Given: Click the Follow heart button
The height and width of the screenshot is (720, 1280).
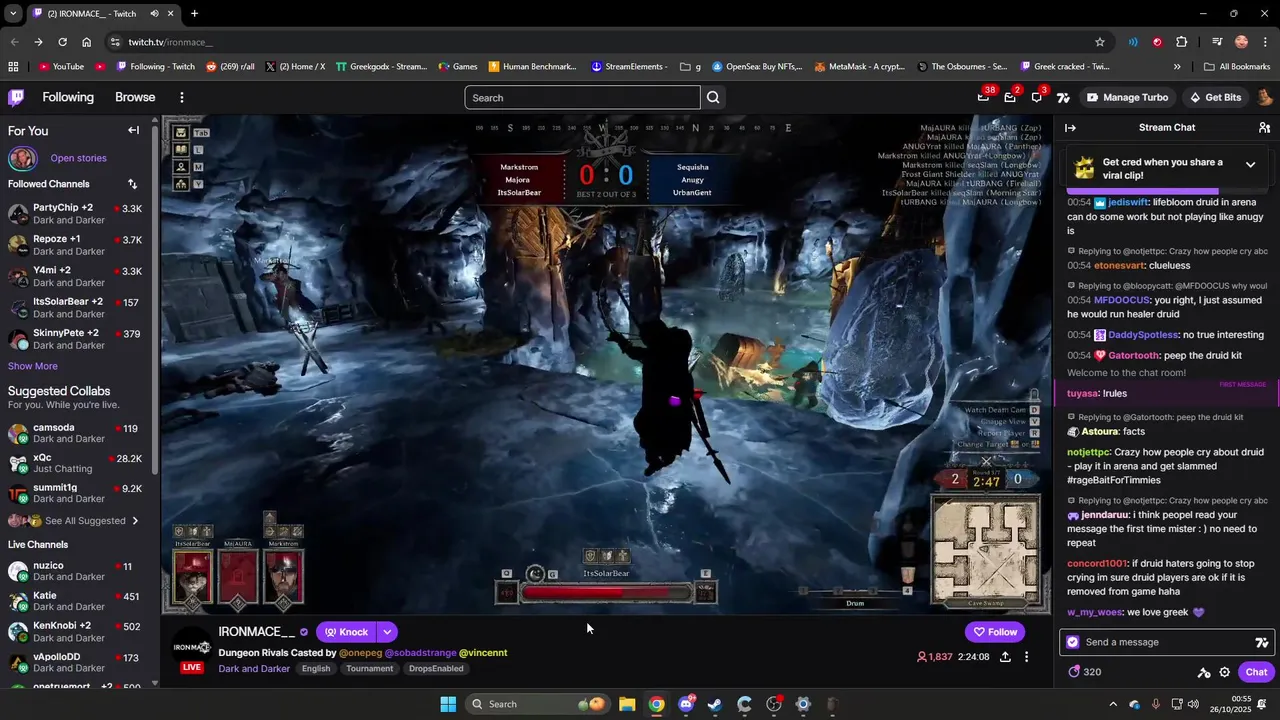Looking at the screenshot, I should click(x=995, y=632).
